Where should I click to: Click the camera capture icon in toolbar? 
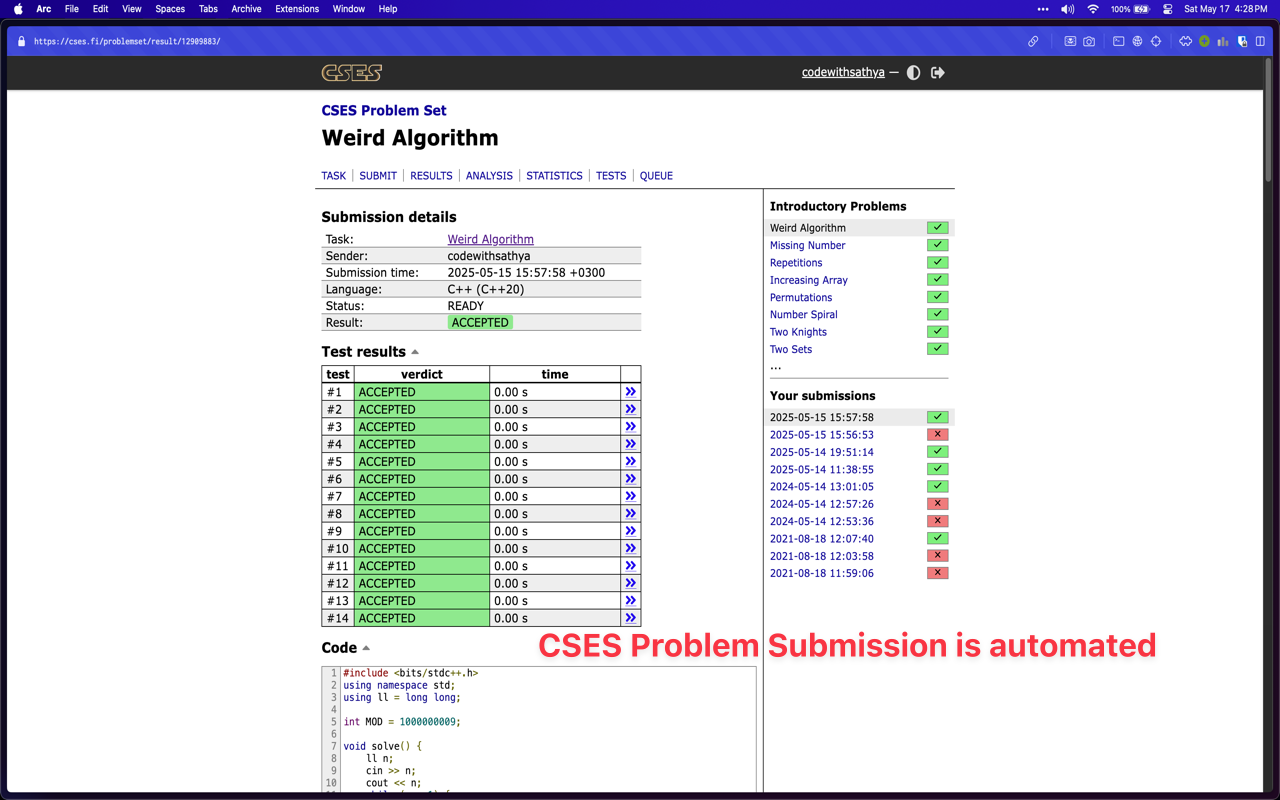click(x=1089, y=42)
